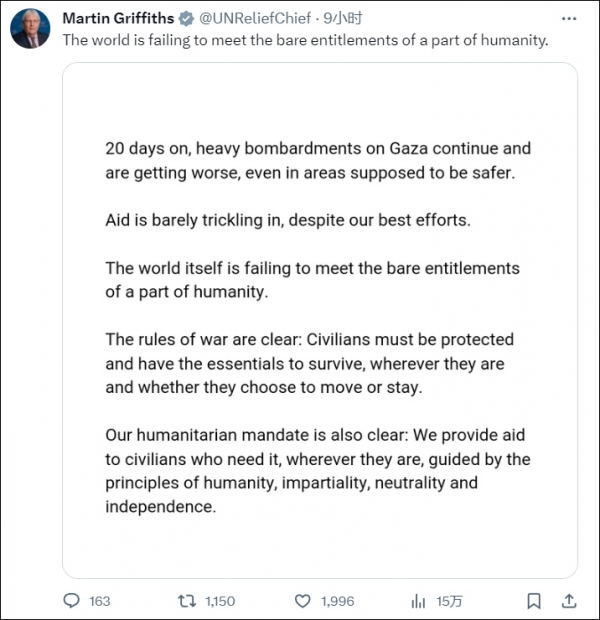The width and height of the screenshot is (600, 620).
Task: Bookmark this tweet
Action: 536,601
